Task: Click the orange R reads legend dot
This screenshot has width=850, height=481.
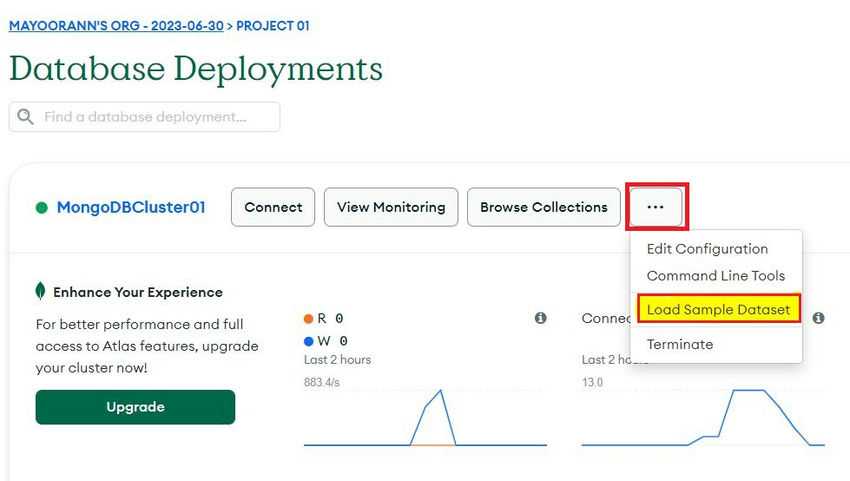Action: click(308, 319)
